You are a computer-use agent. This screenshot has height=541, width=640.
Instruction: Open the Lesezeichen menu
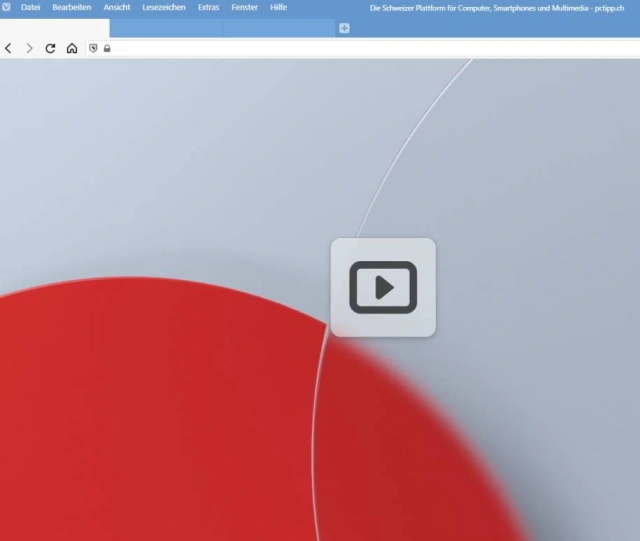(164, 7)
